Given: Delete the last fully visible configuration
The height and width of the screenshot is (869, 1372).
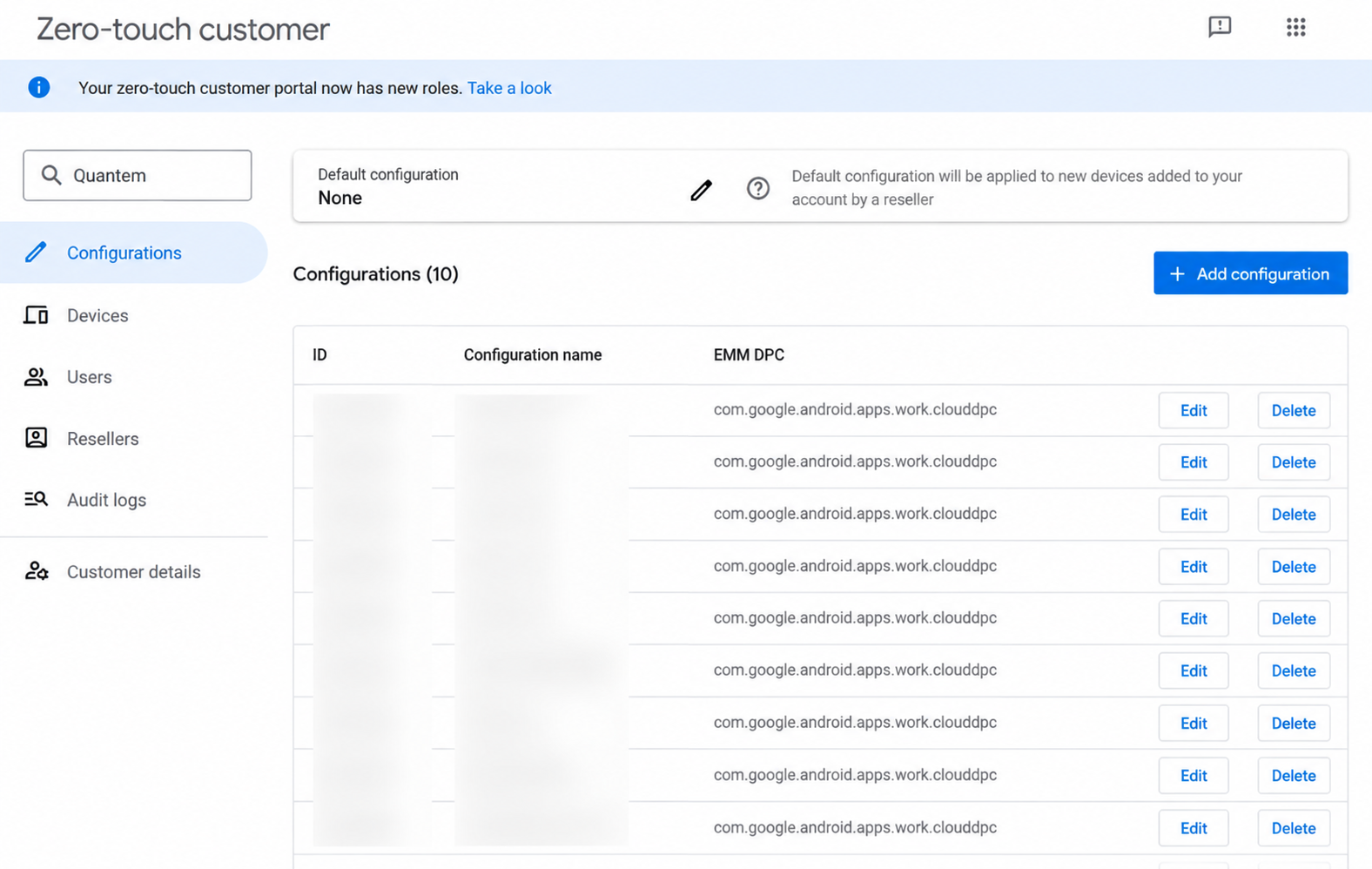Looking at the screenshot, I should click(x=1293, y=828).
